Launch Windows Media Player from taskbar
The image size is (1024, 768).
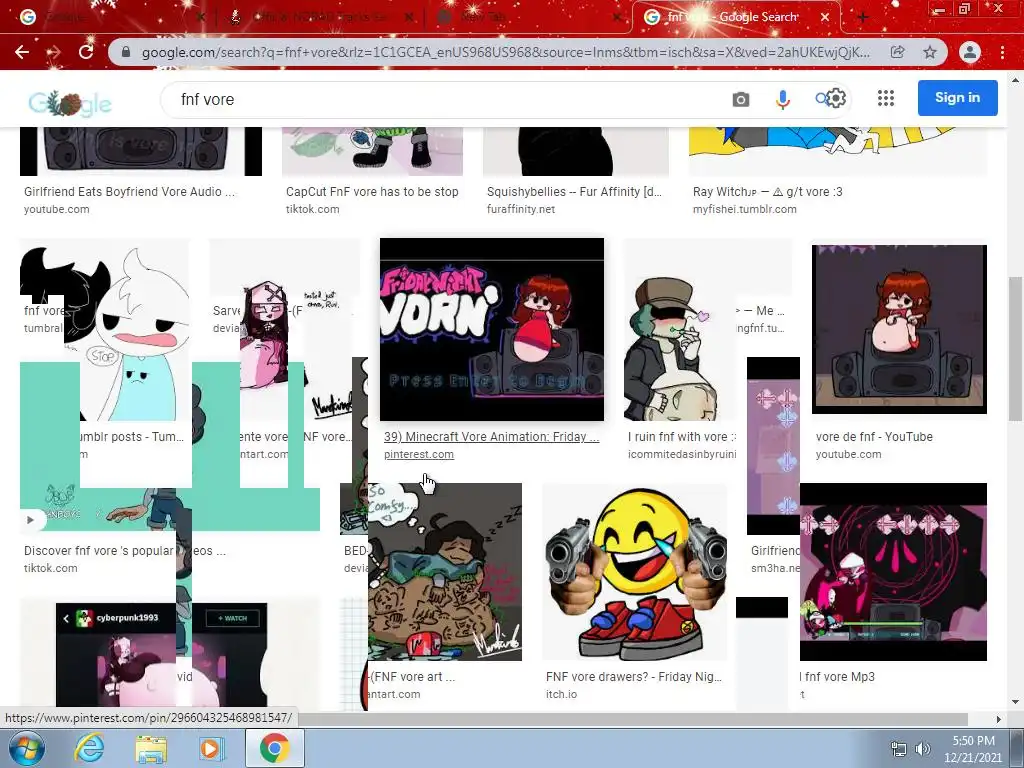(x=210, y=748)
